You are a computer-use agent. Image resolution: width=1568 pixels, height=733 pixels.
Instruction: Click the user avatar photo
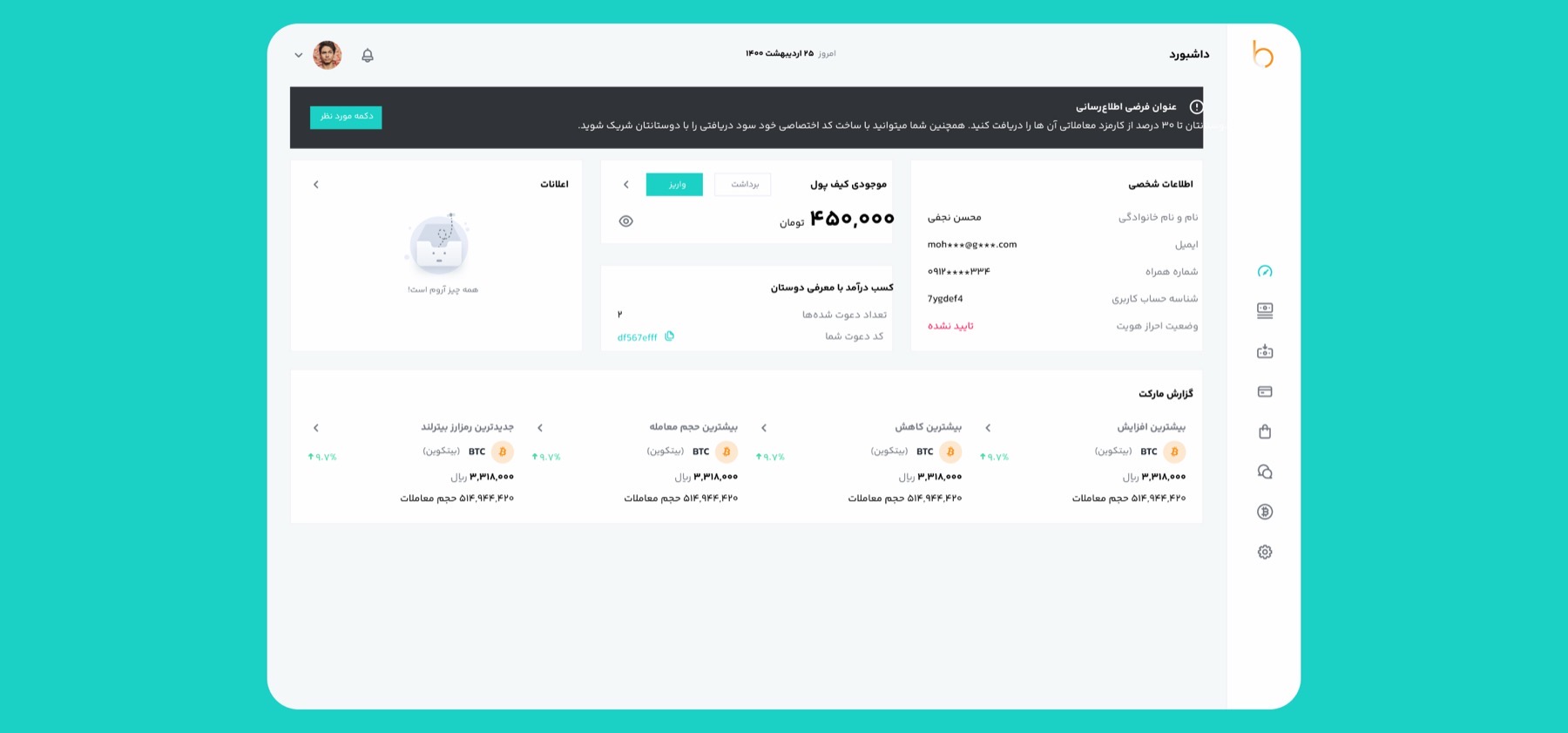[x=328, y=55]
